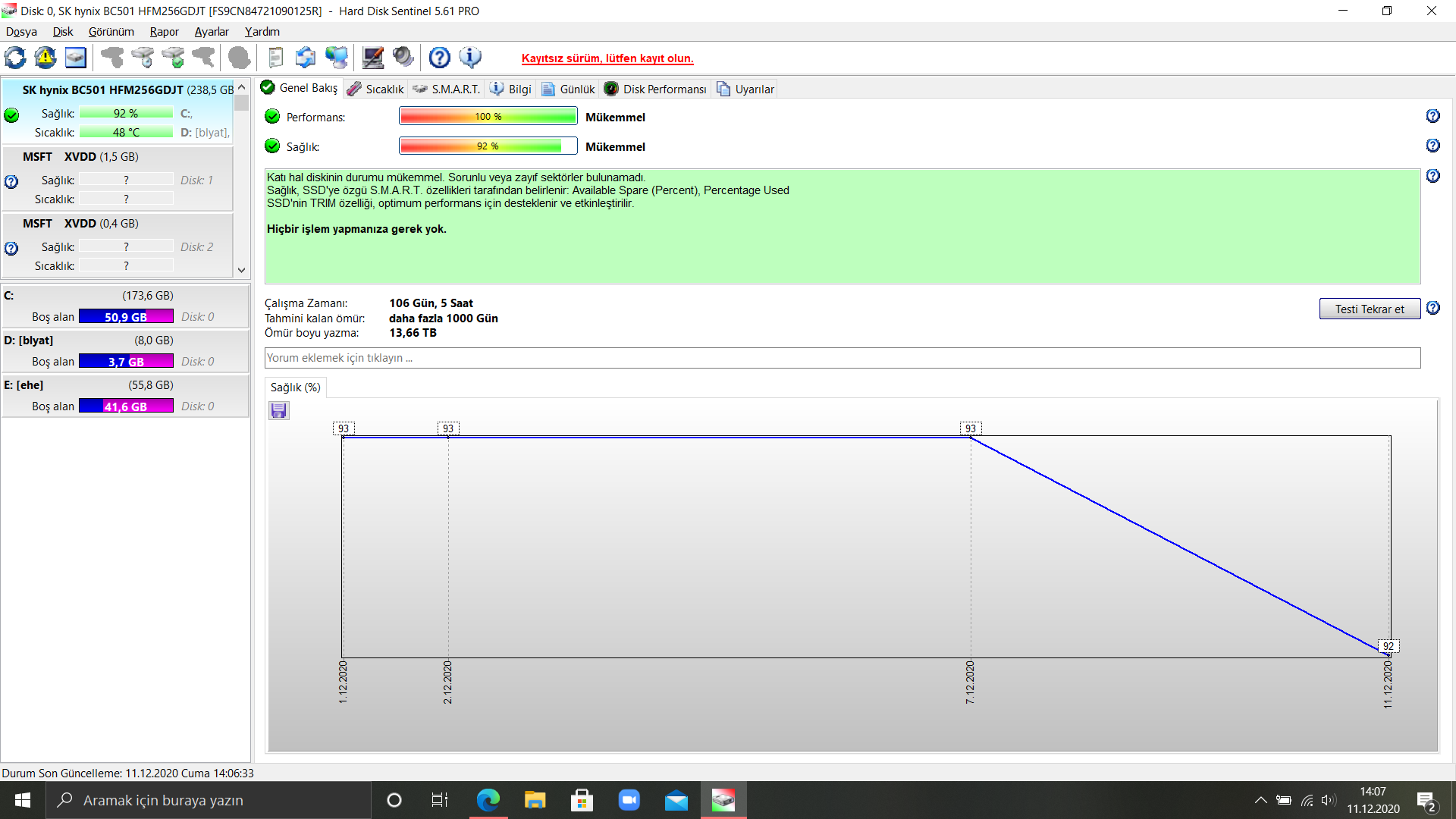Expand the system tray hidden icons chevron

[1260, 800]
